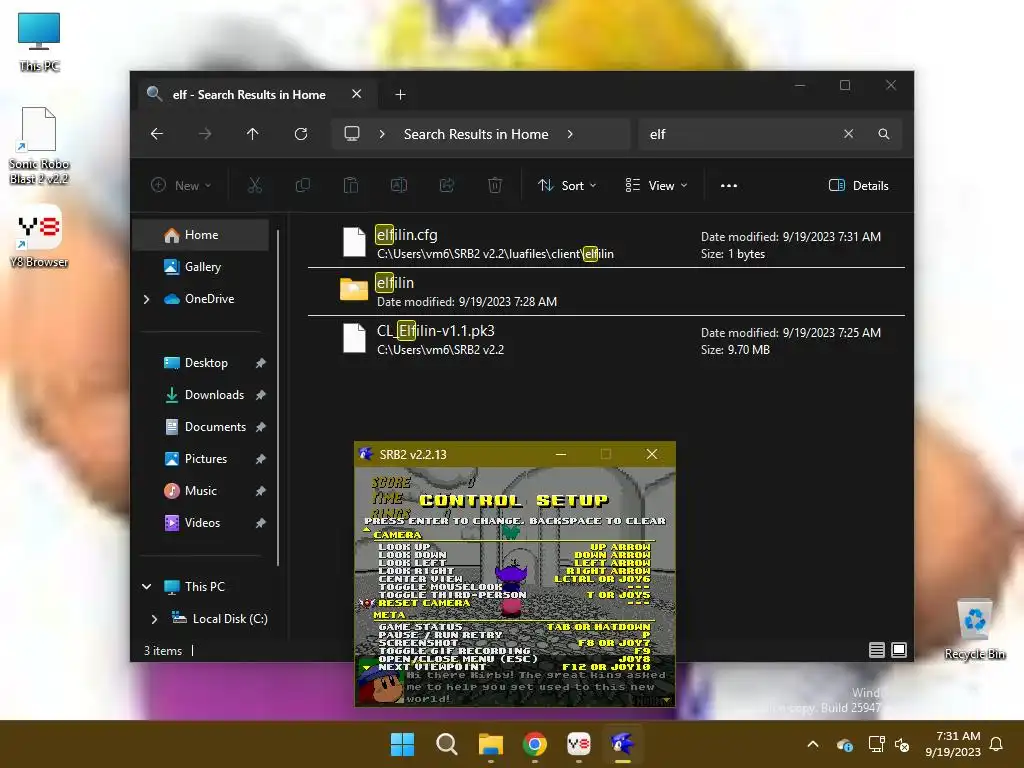Open the See more three-dots menu
Screen dimensions: 1024x768
pyautogui.click(x=729, y=185)
